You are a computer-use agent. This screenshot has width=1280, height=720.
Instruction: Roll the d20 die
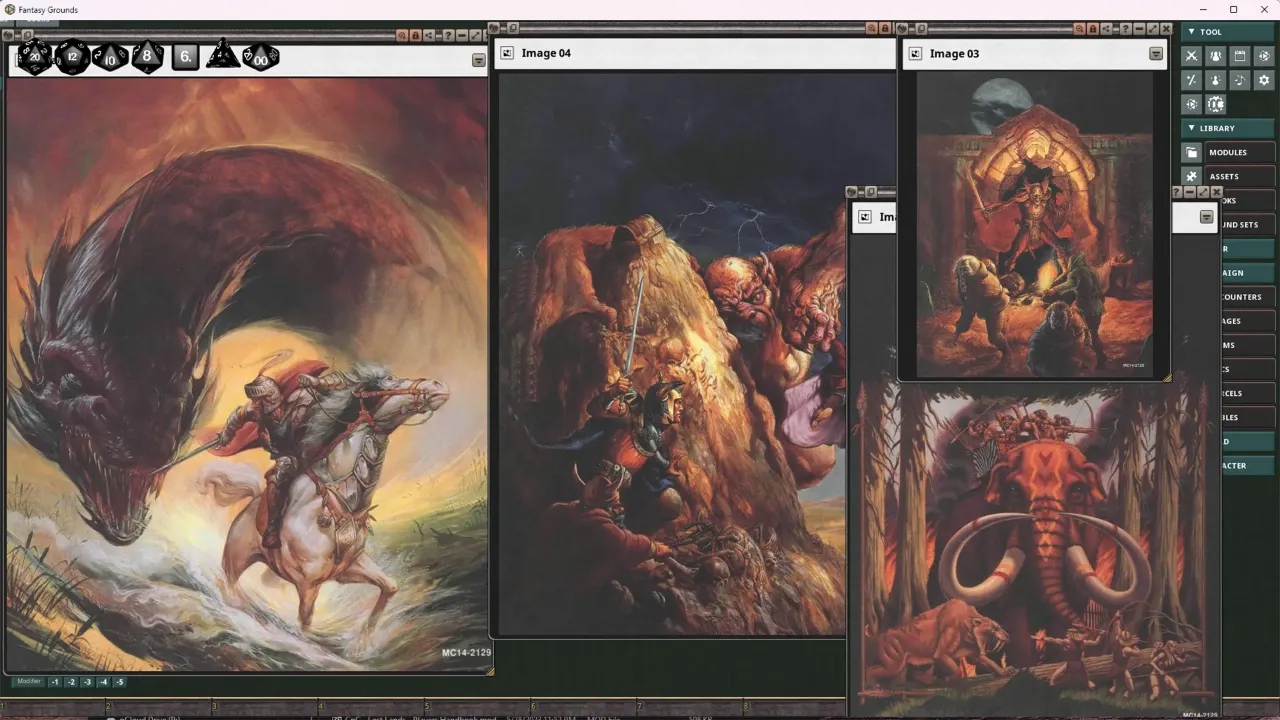[34, 57]
